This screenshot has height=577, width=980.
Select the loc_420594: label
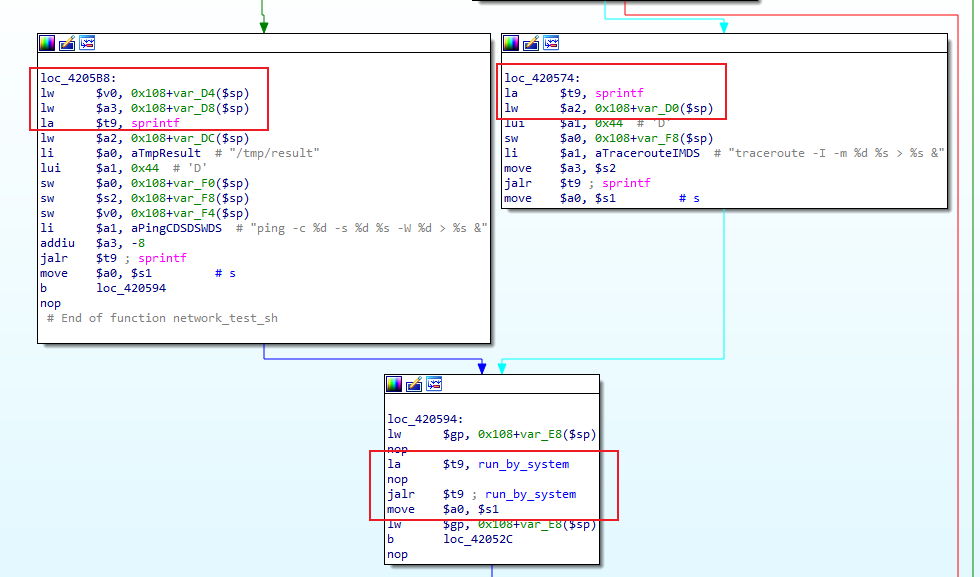425,419
